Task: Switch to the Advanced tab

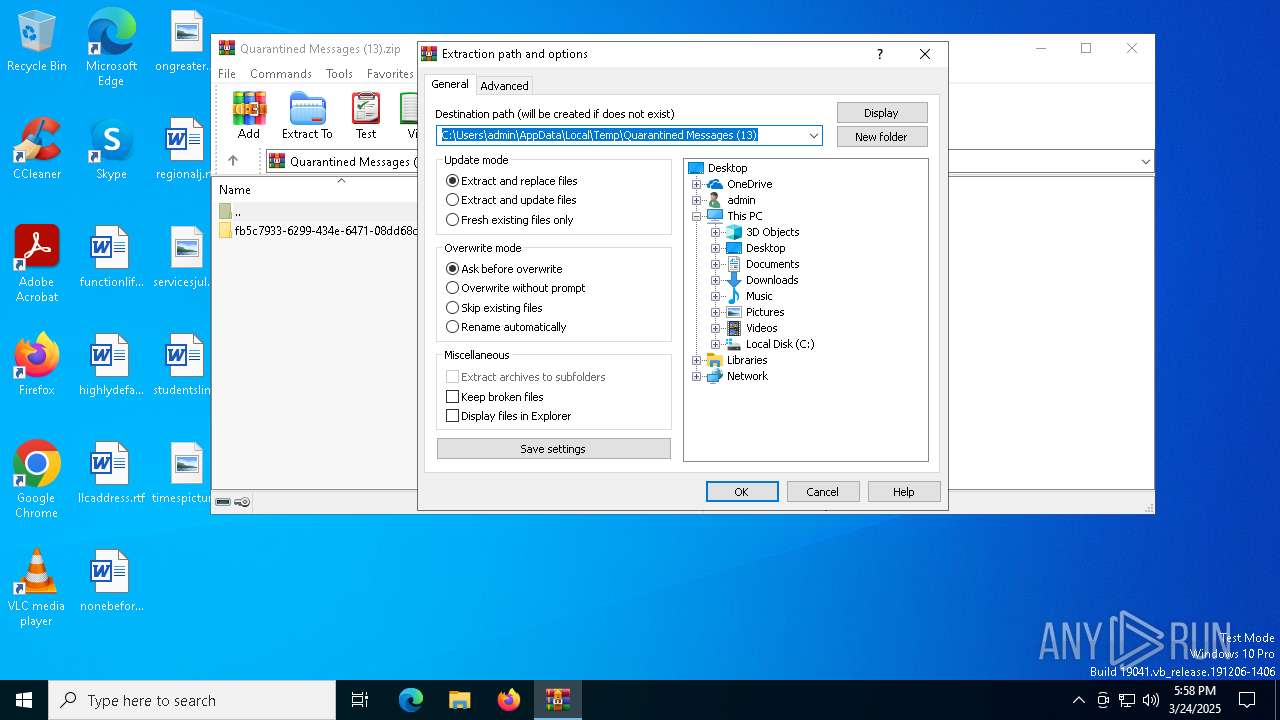Action: pos(504,86)
